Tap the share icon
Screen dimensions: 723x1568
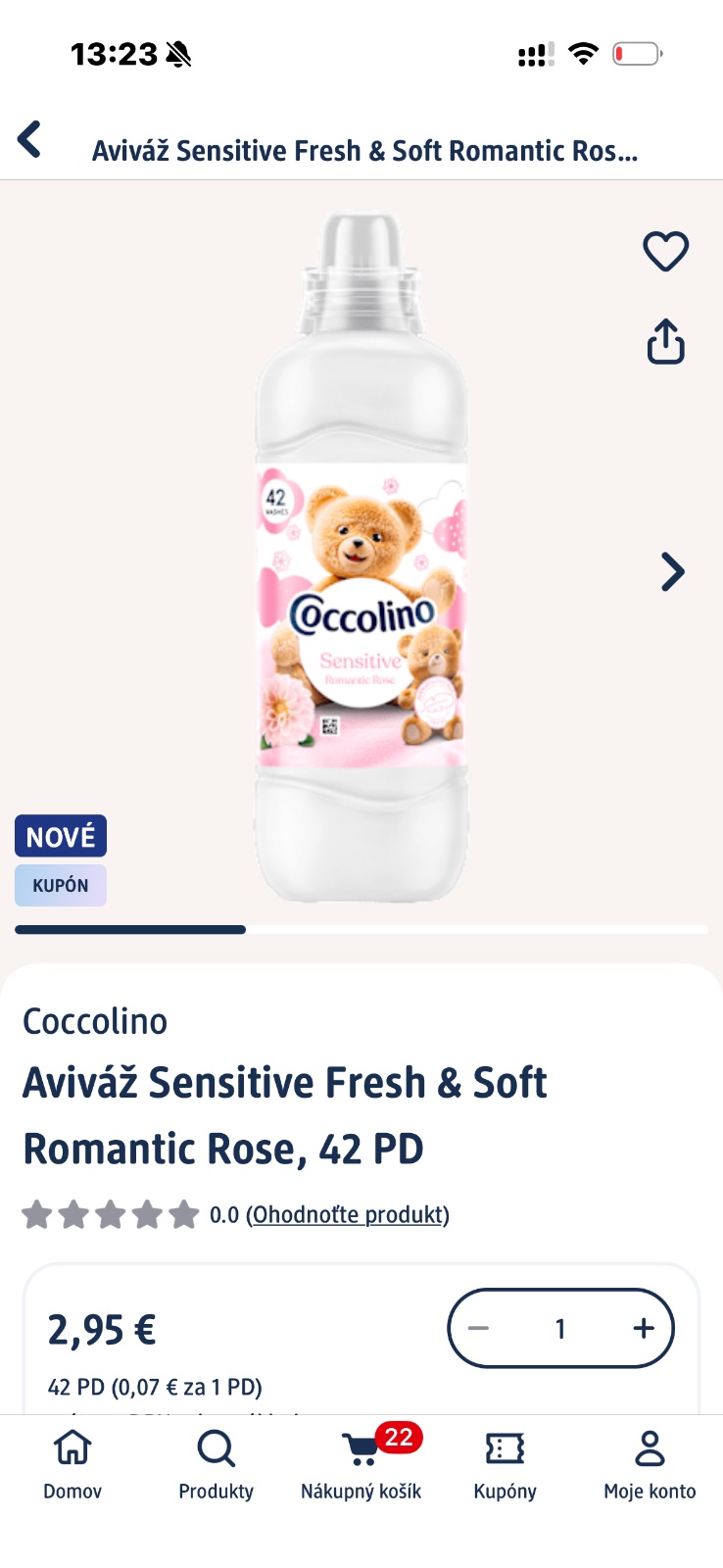click(665, 341)
